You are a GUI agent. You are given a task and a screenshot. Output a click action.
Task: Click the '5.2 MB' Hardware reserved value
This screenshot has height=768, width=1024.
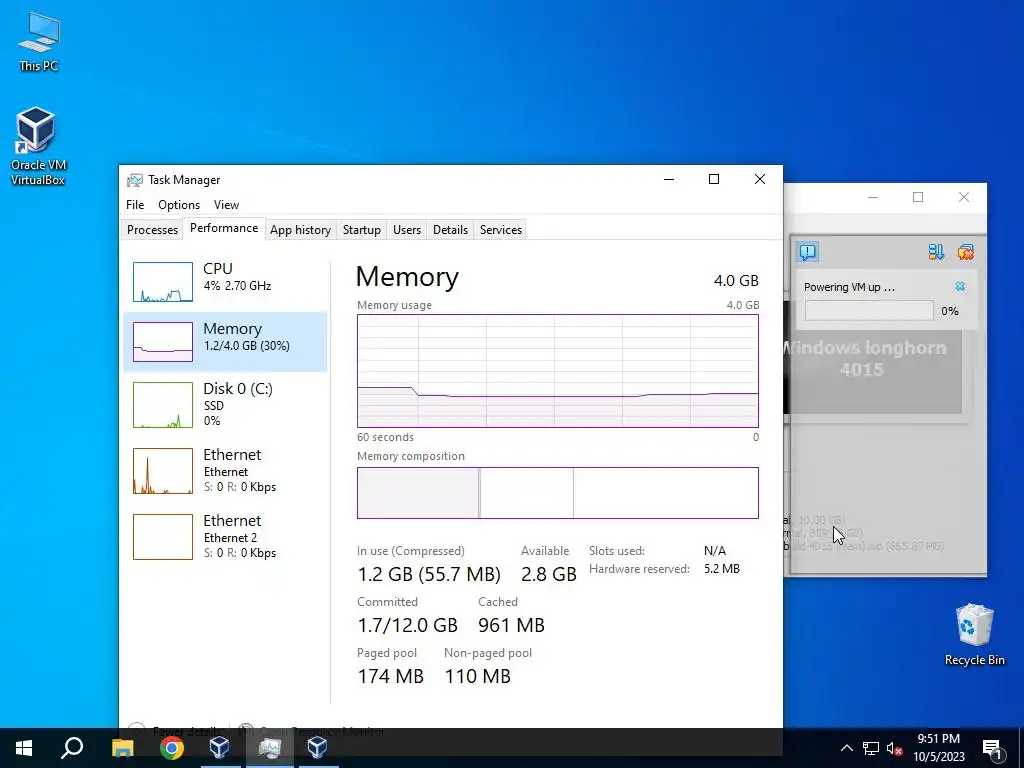(x=722, y=569)
